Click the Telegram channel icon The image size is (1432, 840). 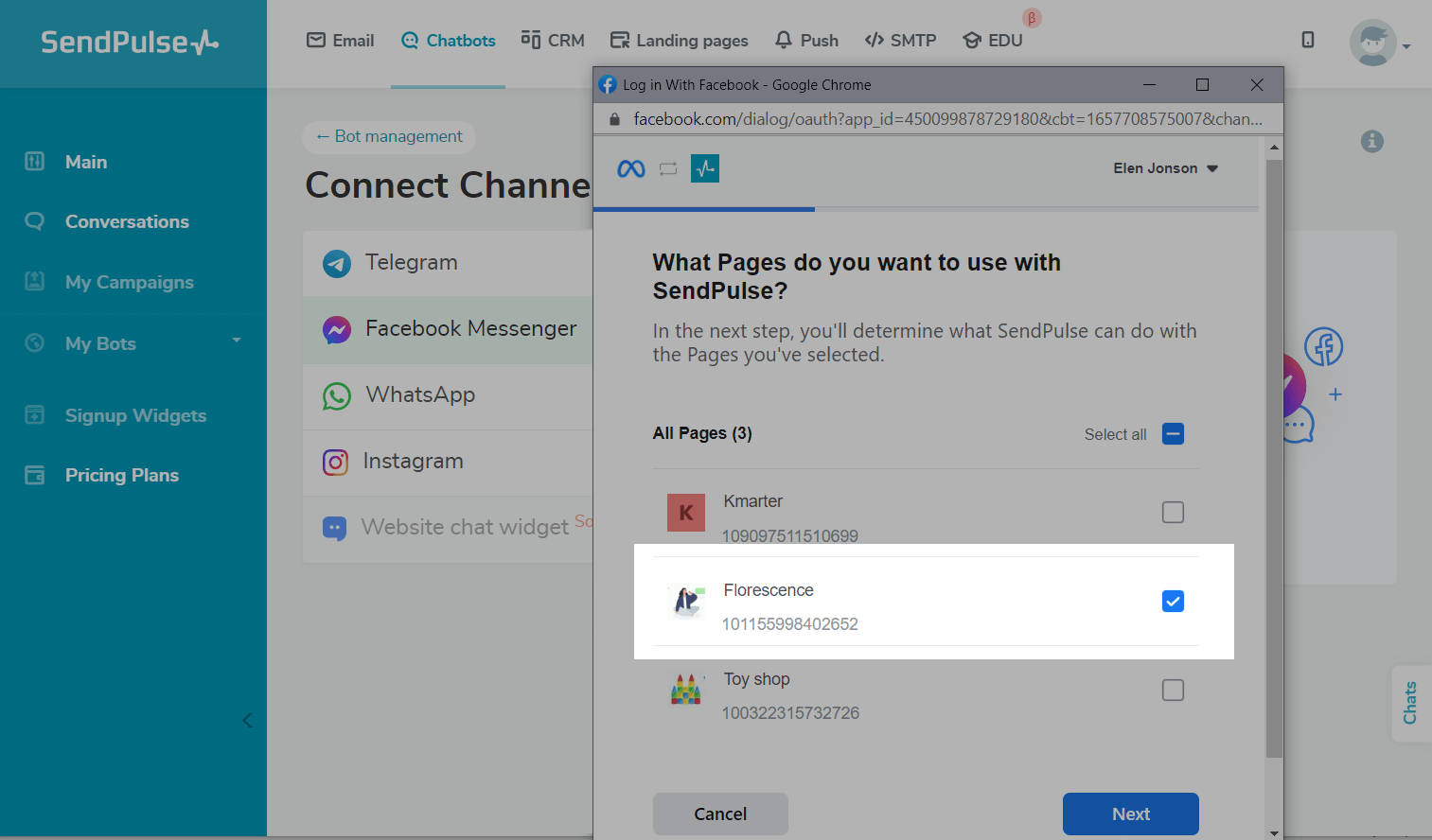(x=336, y=263)
